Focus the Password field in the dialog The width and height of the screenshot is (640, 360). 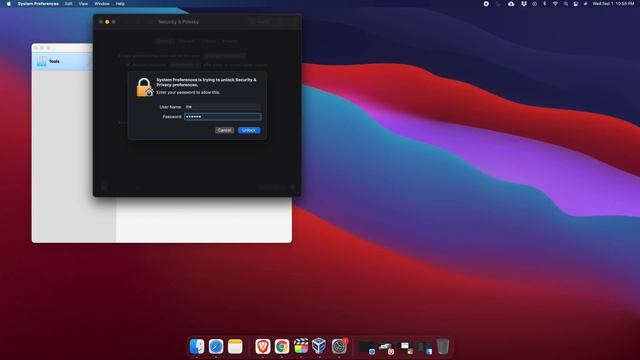[x=222, y=117]
